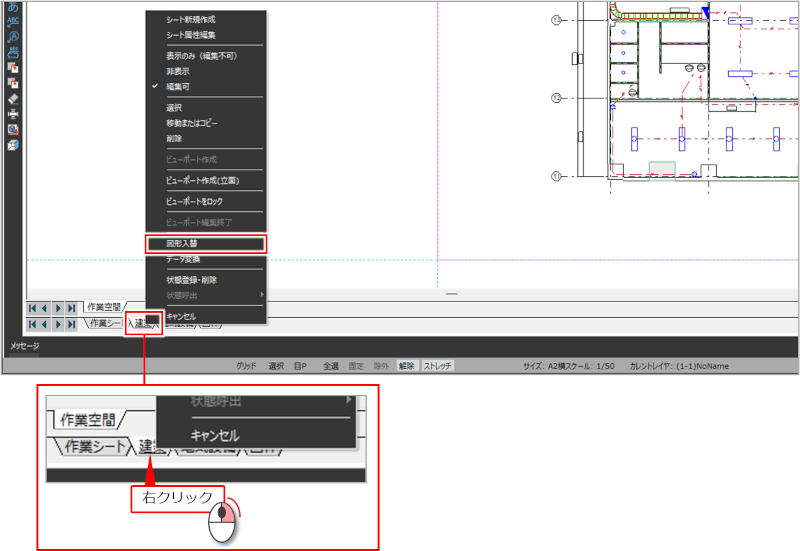Choose ビューポートをロック menu entry
The width and height of the screenshot is (800, 551).
pyautogui.click(x=194, y=201)
